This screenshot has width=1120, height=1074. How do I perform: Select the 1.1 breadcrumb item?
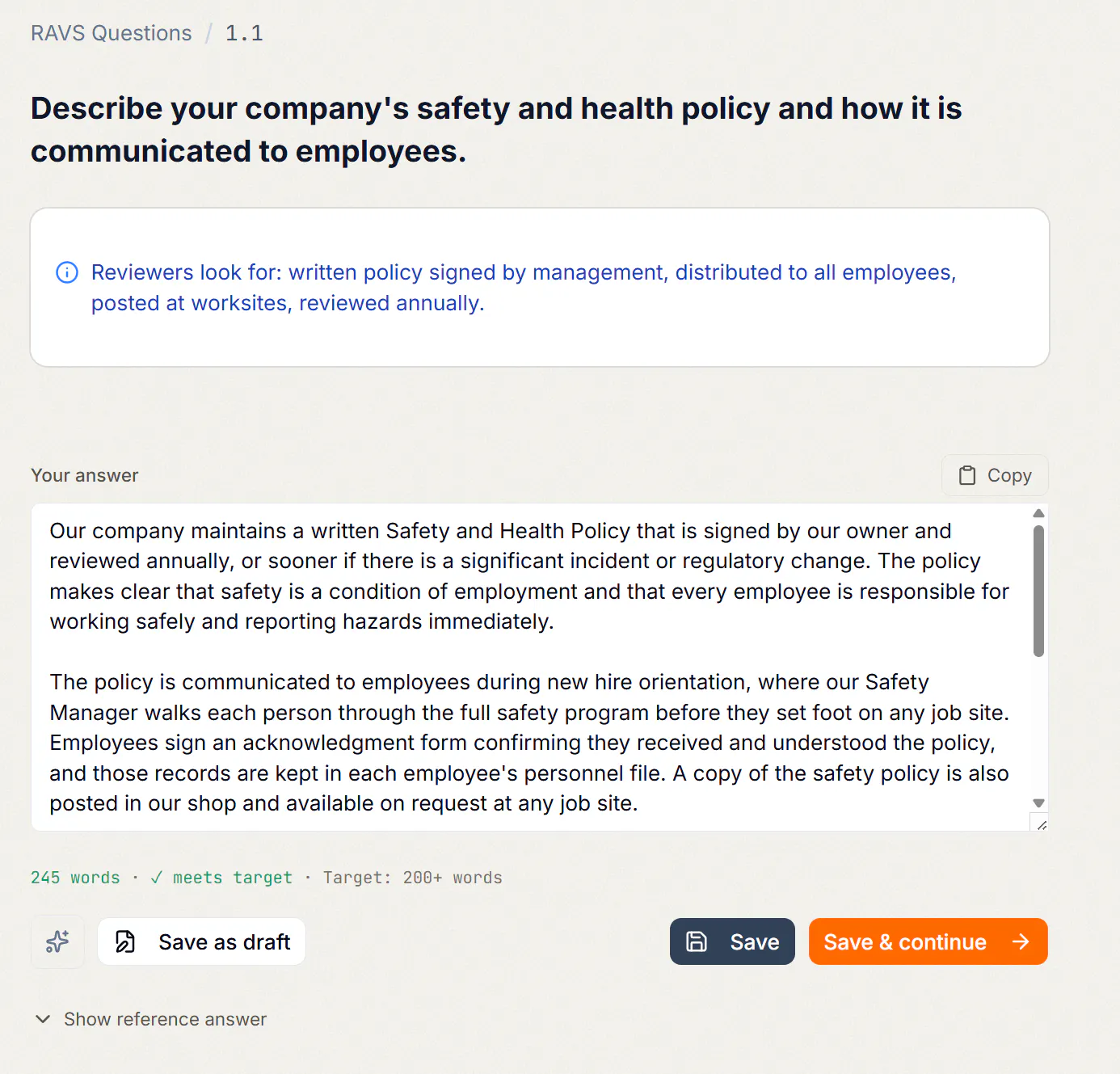tap(244, 33)
